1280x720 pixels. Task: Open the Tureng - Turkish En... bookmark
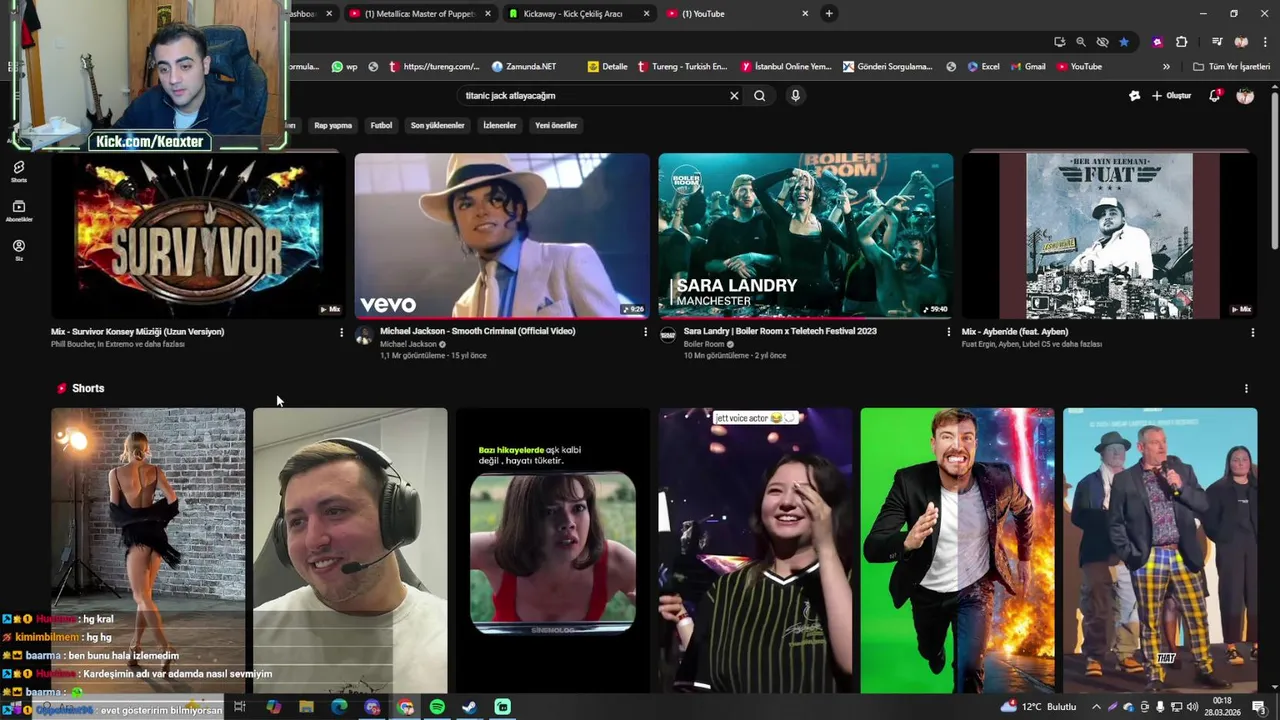[x=683, y=67]
